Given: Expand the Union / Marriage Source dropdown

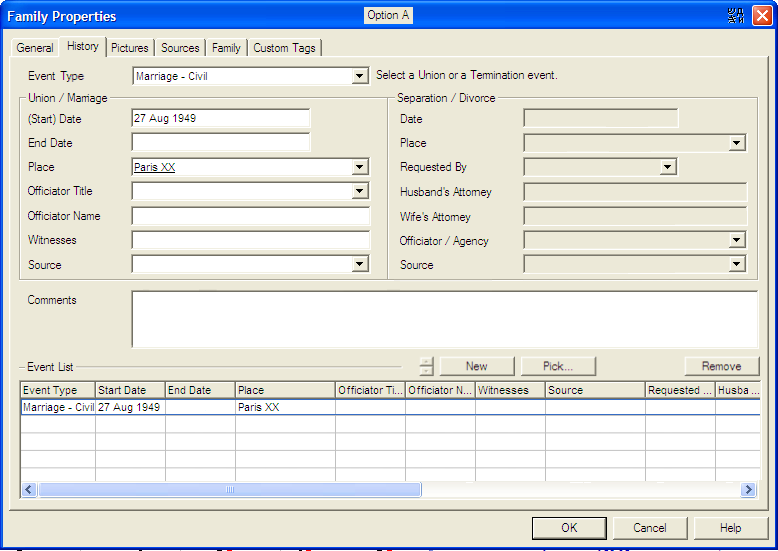Looking at the screenshot, I should [360, 265].
